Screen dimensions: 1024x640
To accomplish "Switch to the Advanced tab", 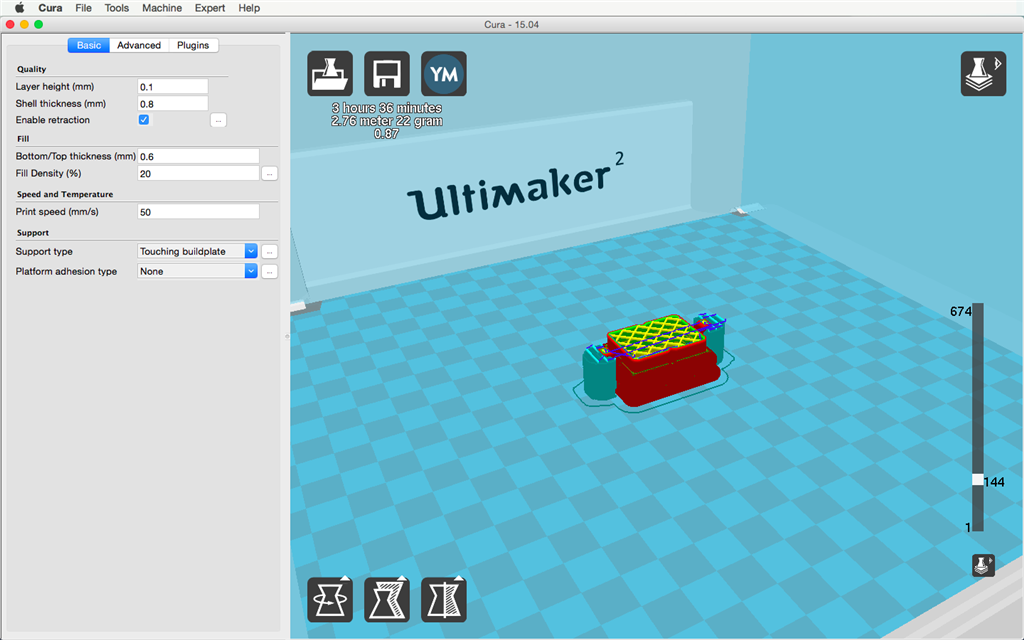I will [x=139, y=45].
